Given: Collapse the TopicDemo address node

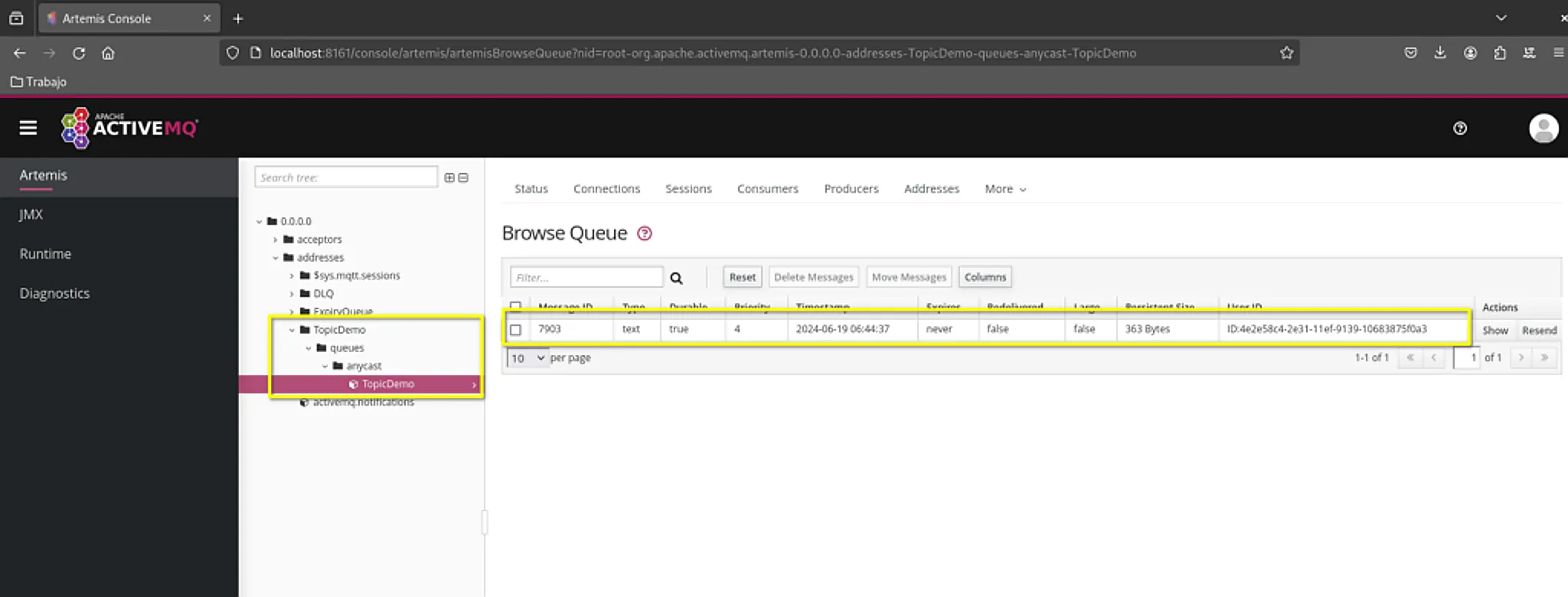Looking at the screenshot, I should click(x=292, y=330).
